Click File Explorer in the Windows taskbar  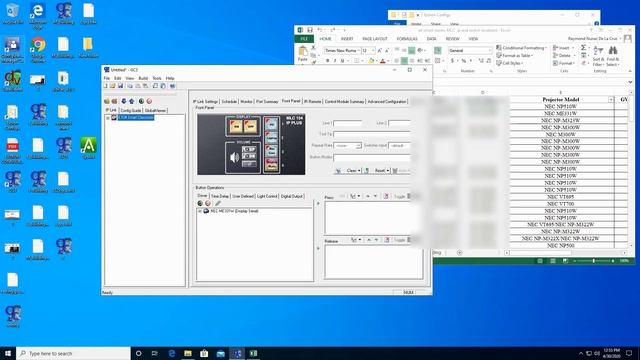point(188,353)
